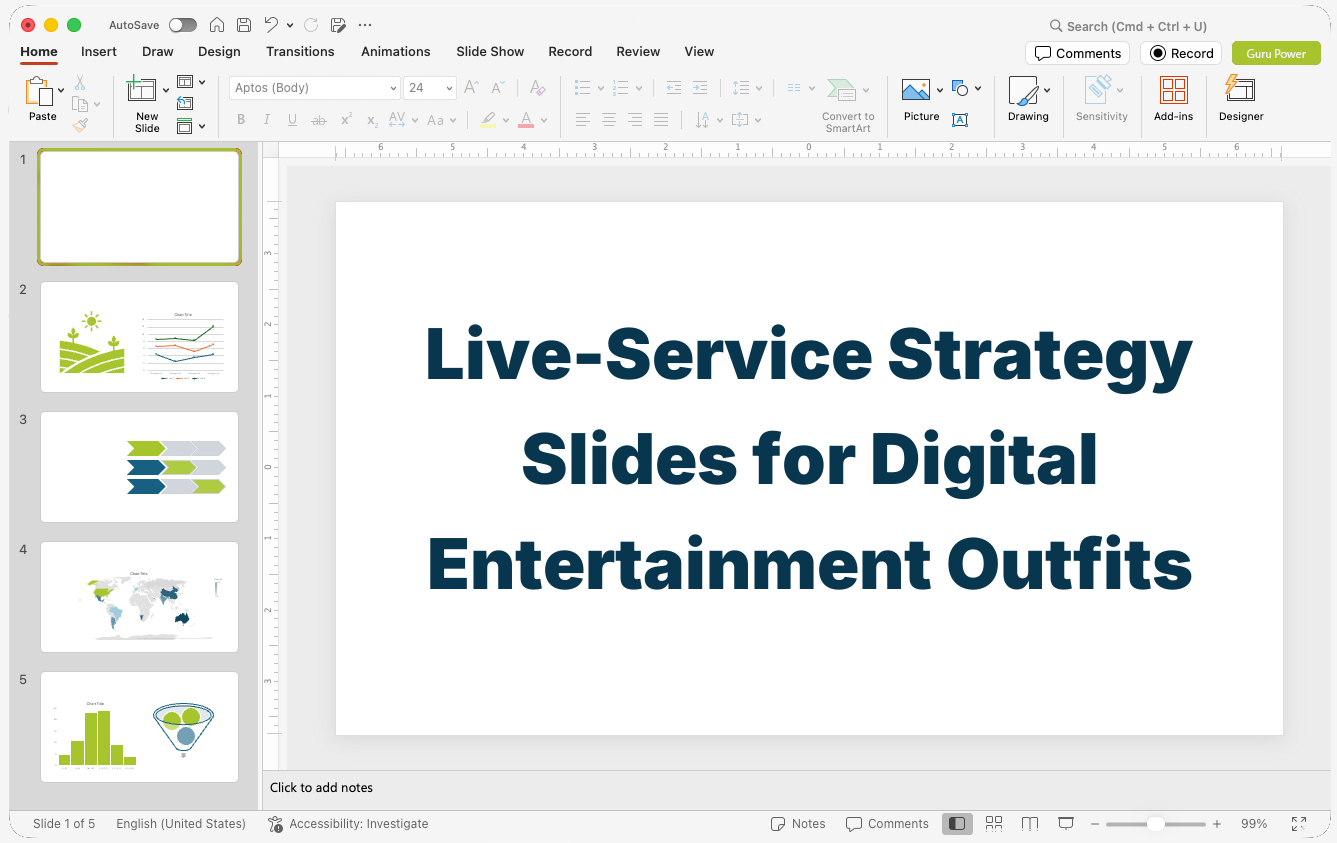Click the Notes button in status bar
The image size is (1337, 843).
click(798, 824)
